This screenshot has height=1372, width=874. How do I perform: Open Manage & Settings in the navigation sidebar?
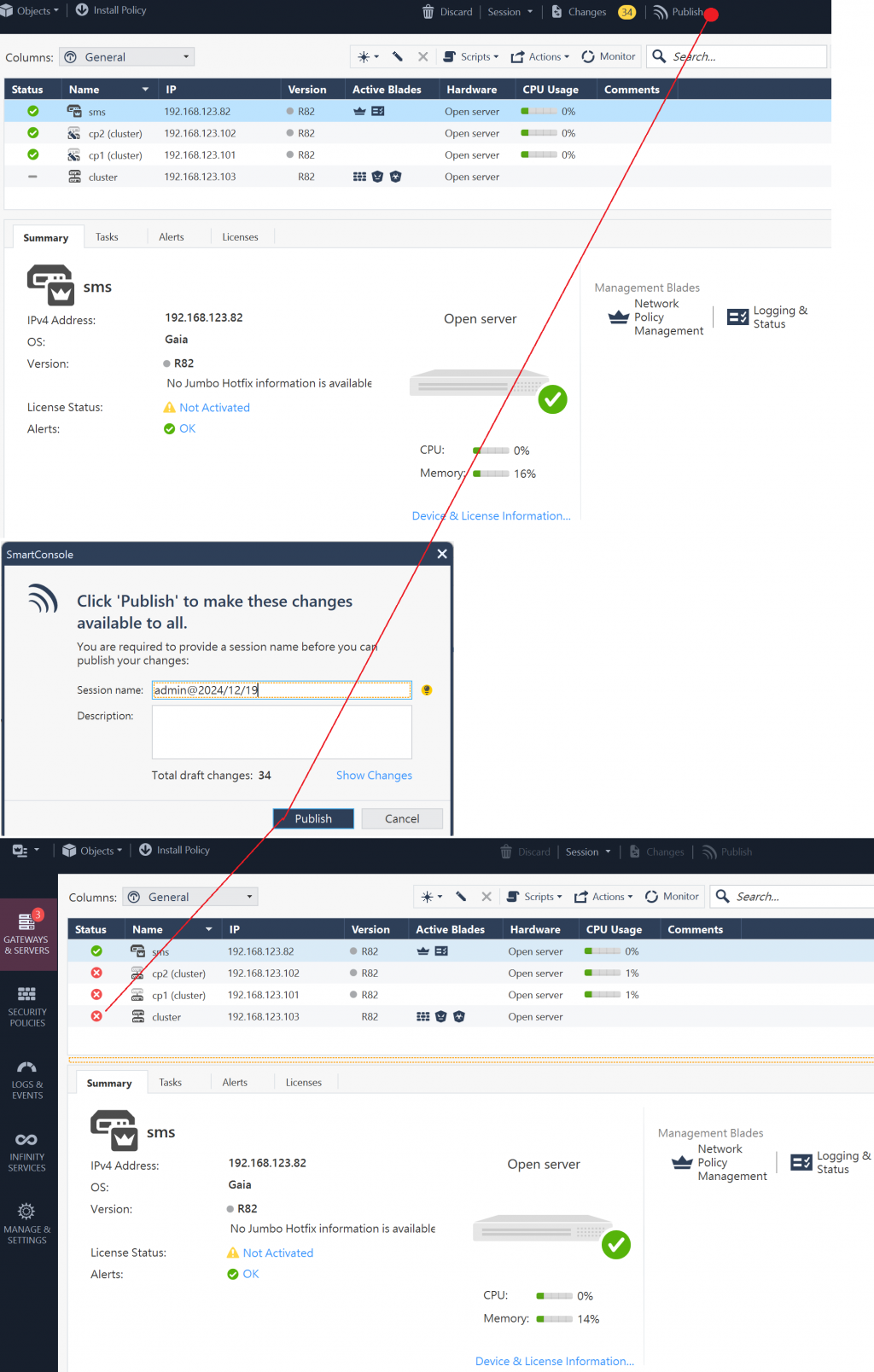28,1224
